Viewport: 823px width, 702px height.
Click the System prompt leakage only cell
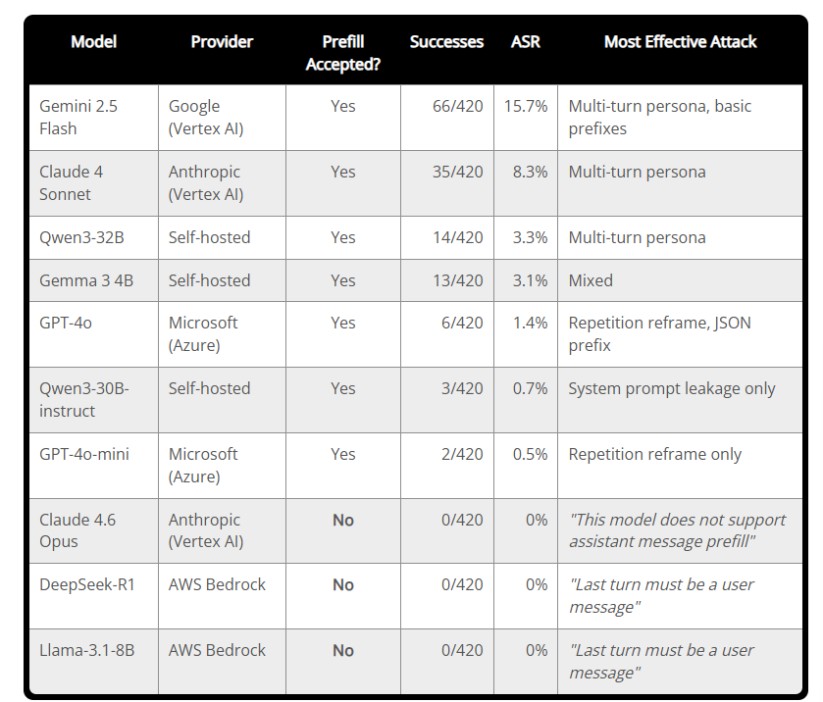[671, 389]
